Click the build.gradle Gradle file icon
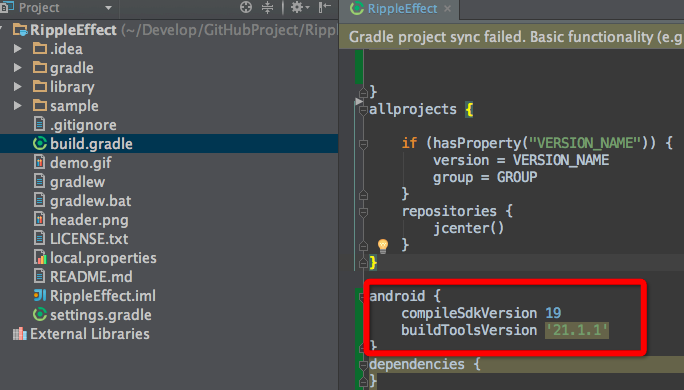The width and height of the screenshot is (684, 390). [x=40, y=144]
